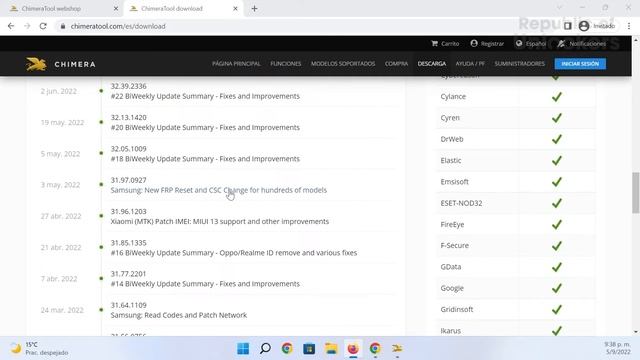Click the green check for FireEye

(x=557, y=224)
